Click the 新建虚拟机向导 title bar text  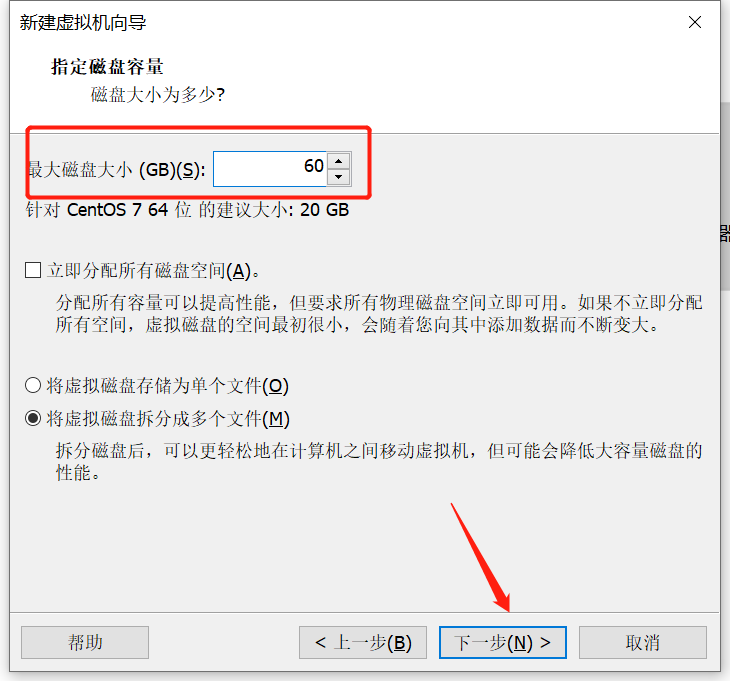[83, 22]
